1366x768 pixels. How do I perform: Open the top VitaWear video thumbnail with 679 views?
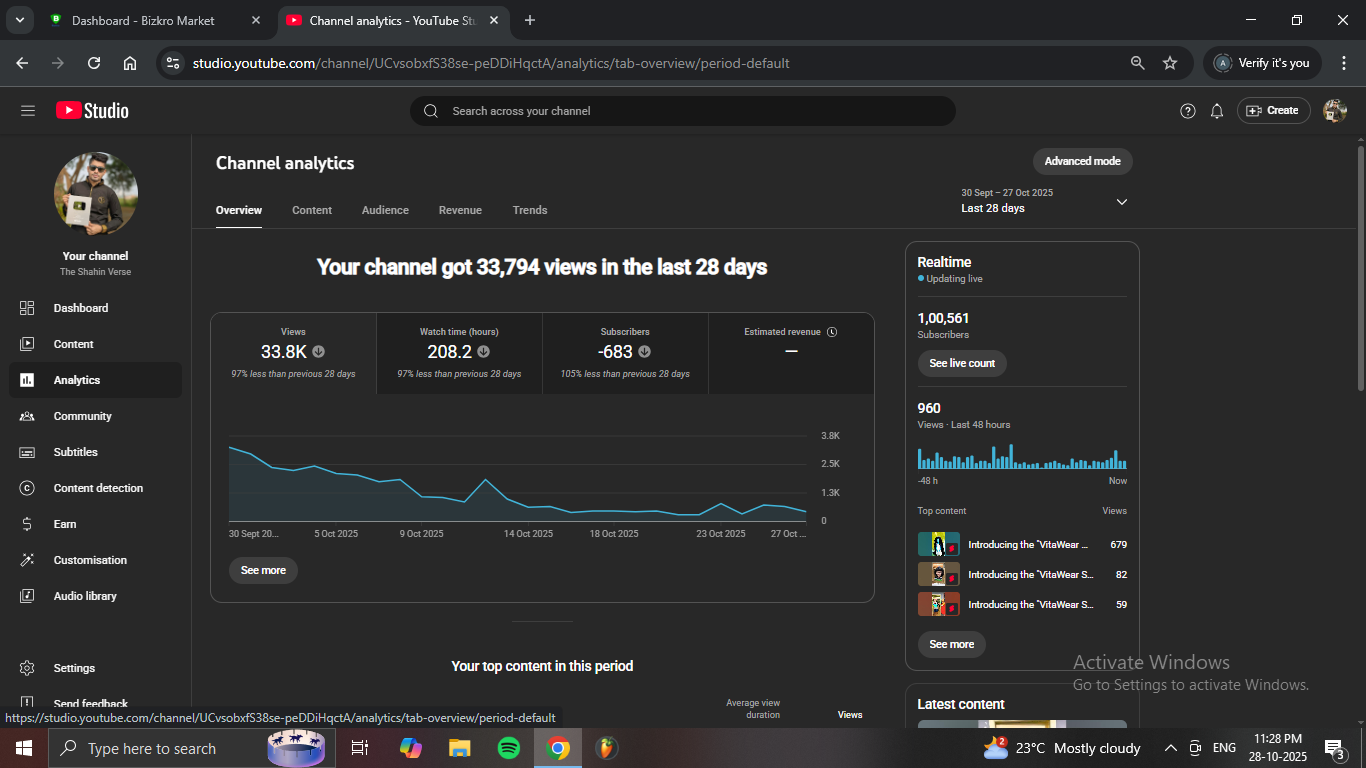[x=938, y=545]
